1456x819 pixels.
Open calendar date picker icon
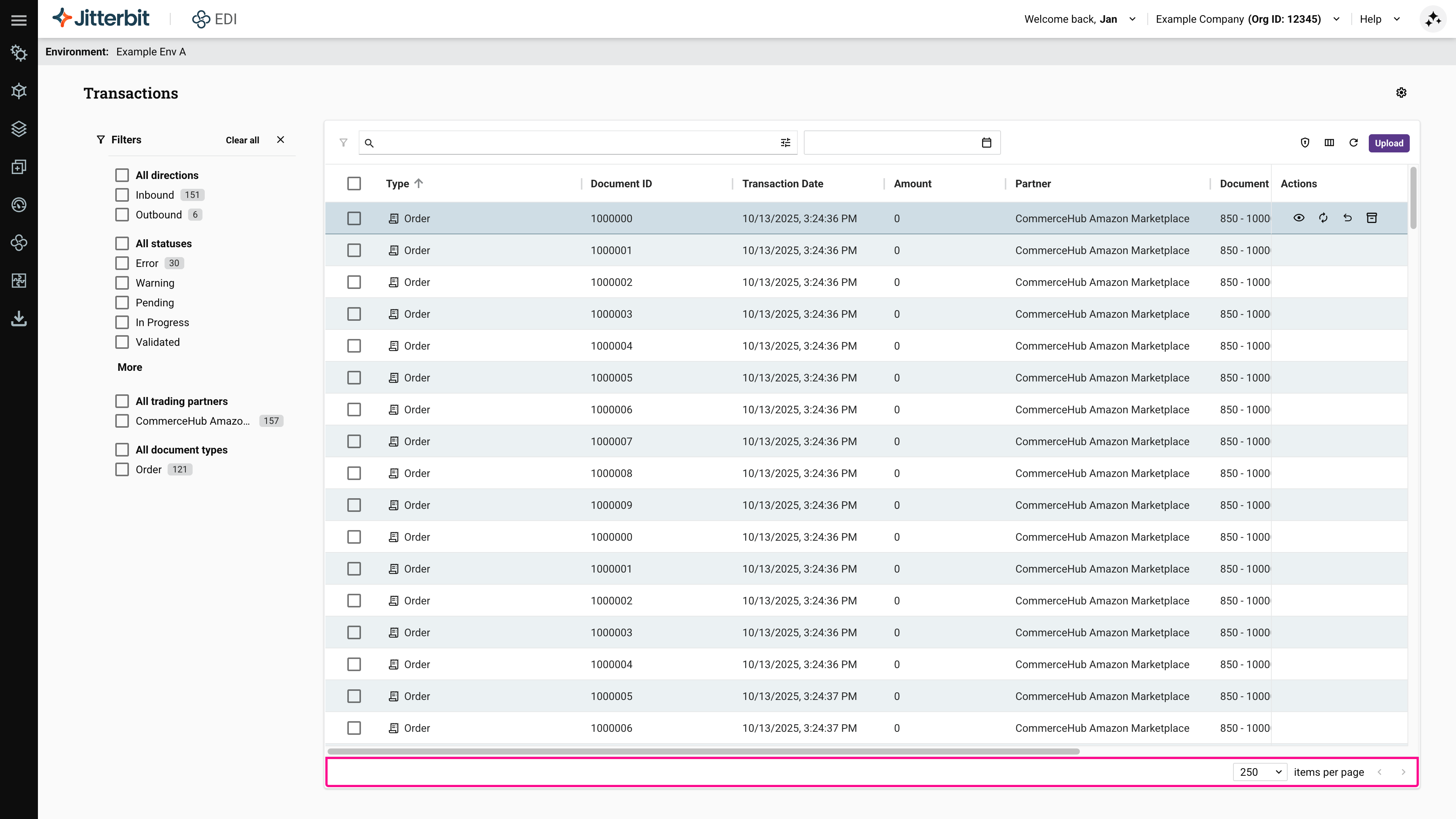tap(986, 143)
